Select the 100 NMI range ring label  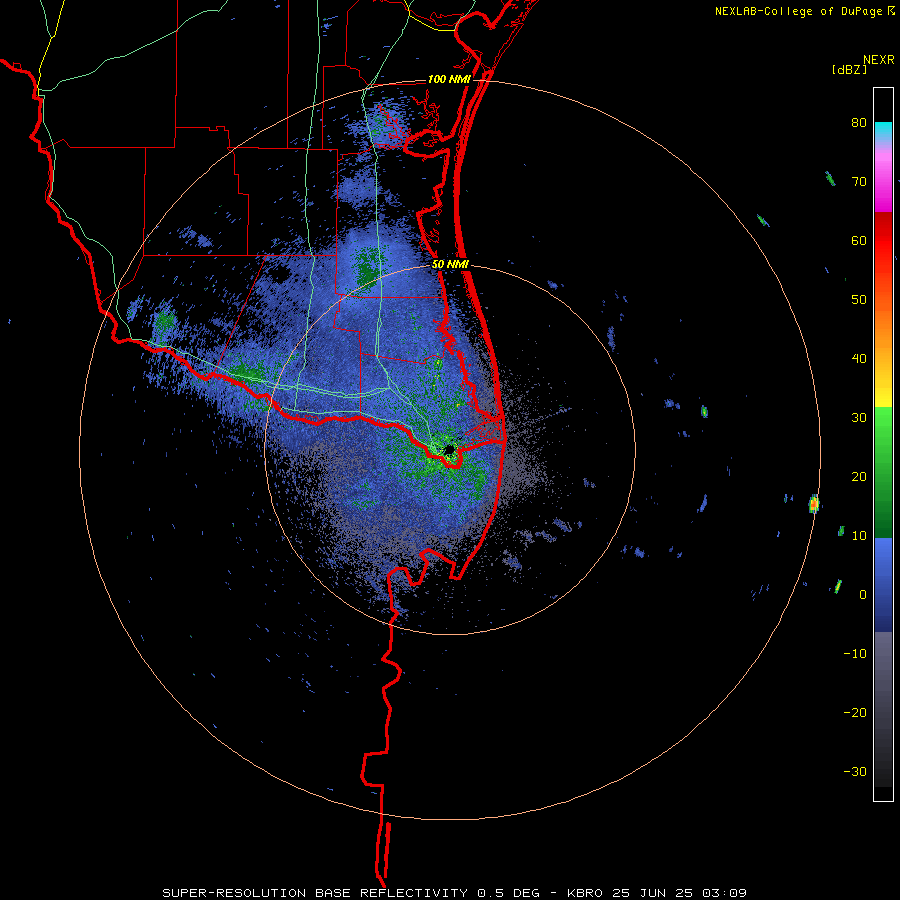tap(449, 79)
